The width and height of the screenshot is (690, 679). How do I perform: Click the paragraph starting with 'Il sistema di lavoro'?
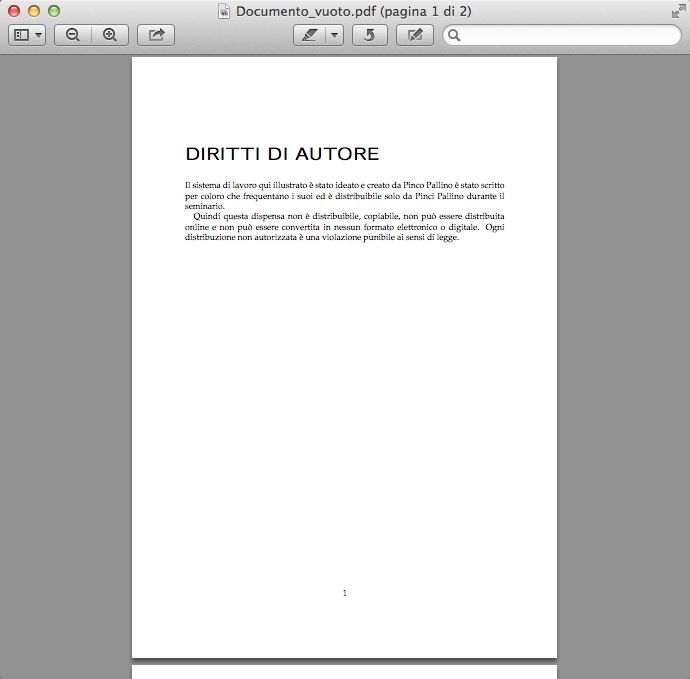click(344, 195)
